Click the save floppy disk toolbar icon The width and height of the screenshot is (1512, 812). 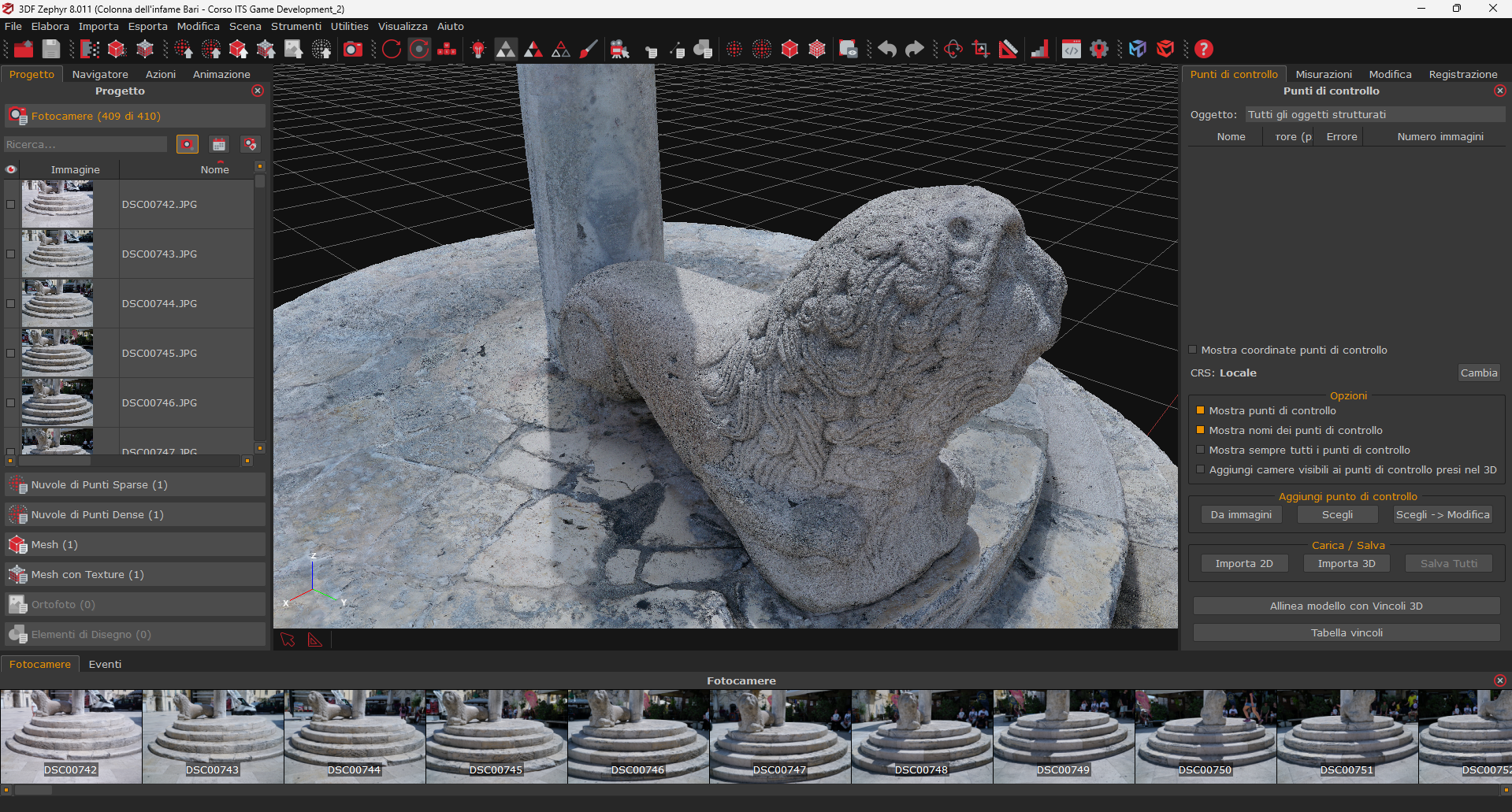click(51, 50)
